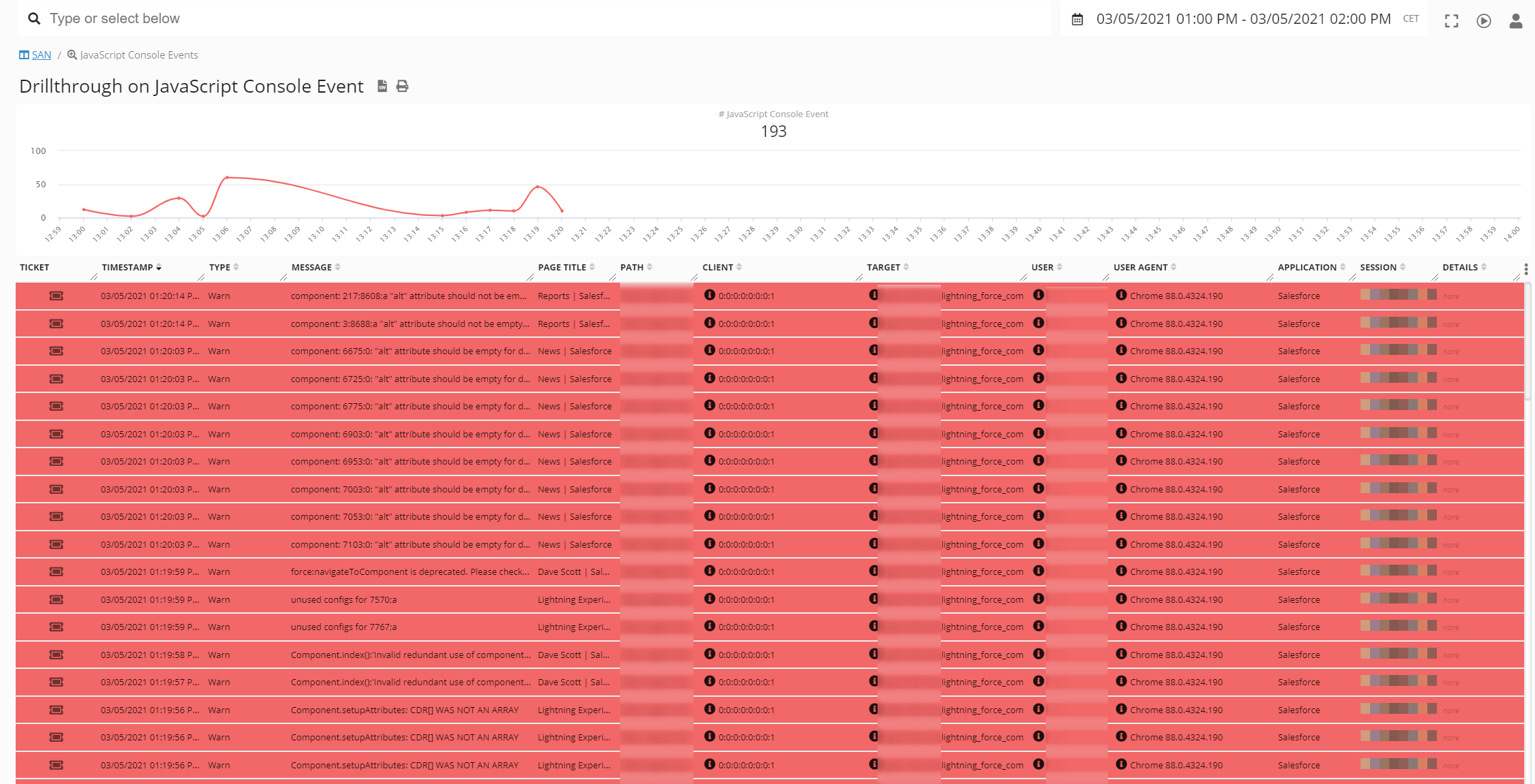Open the SAN breadcrumb link

(41, 55)
